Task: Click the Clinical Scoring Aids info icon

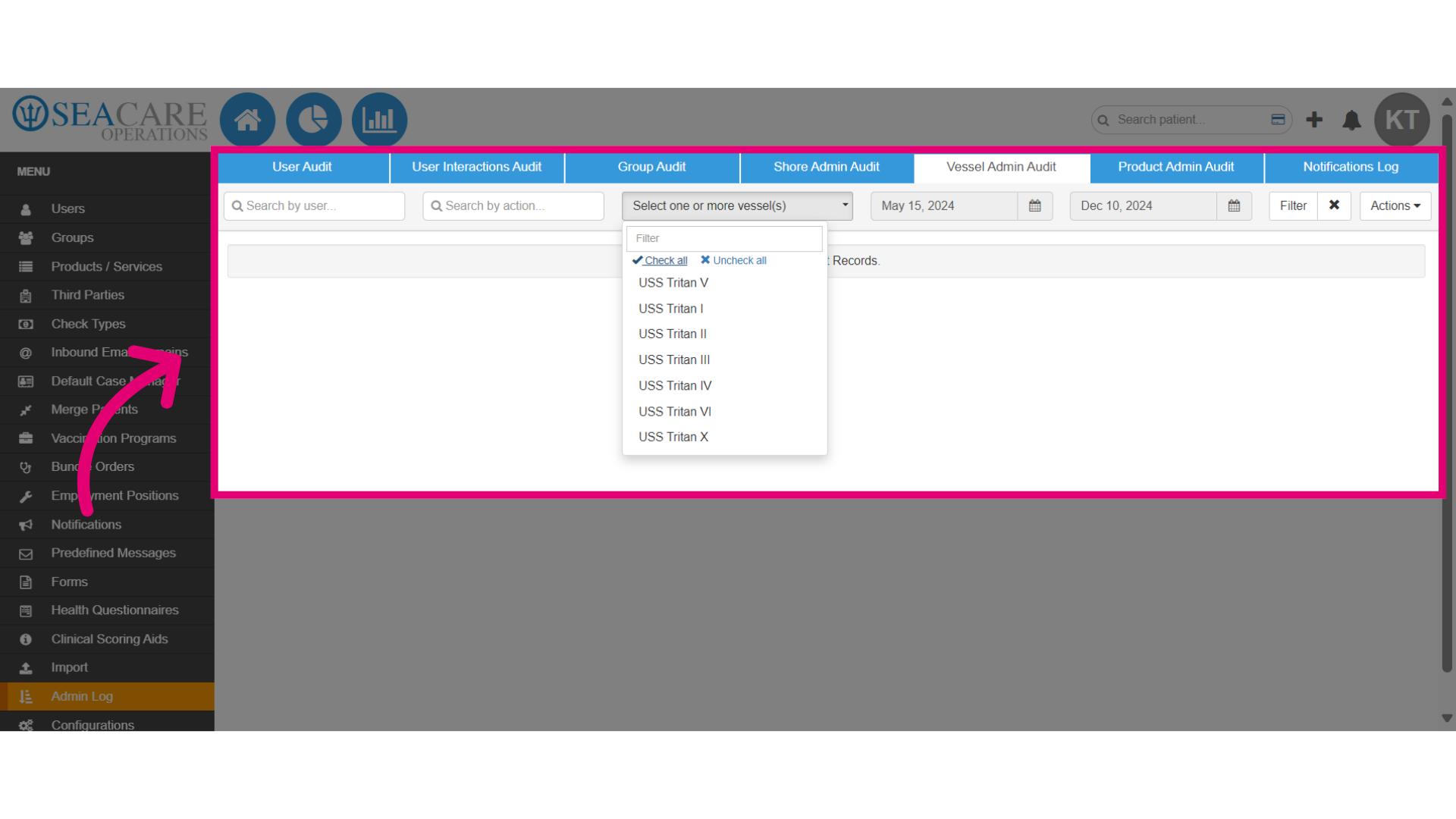Action: (x=26, y=639)
